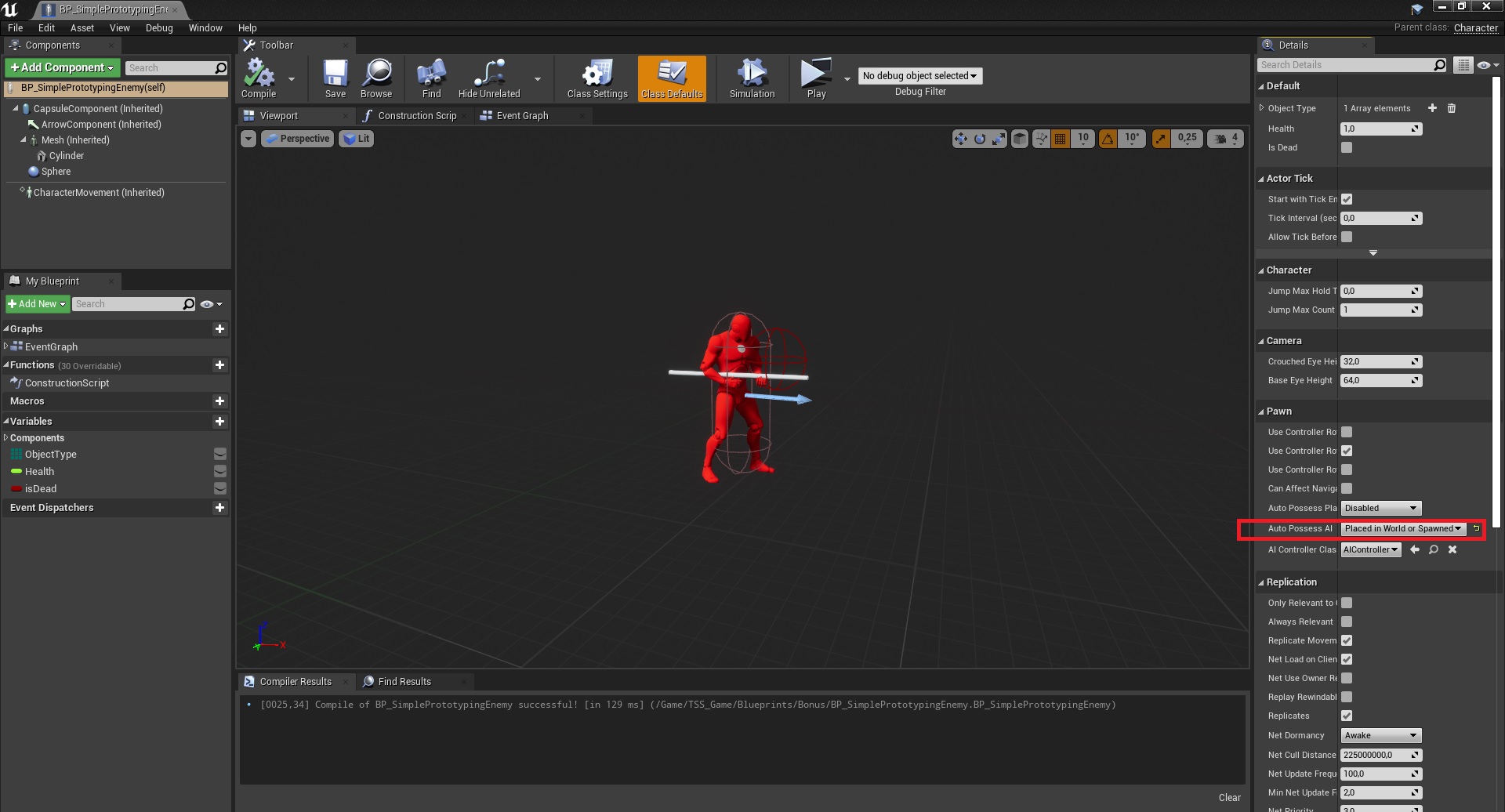Enable the Use Controller Rotation unchecked checkbox

(1347, 432)
